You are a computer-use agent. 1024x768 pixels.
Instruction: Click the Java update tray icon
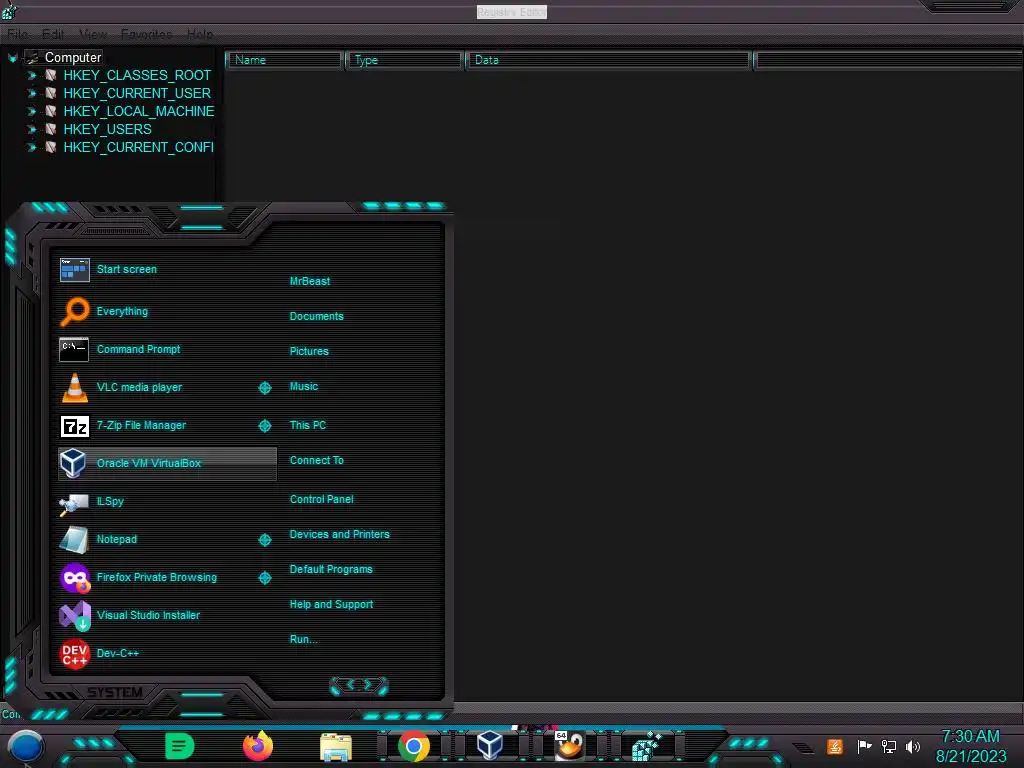tap(835, 746)
